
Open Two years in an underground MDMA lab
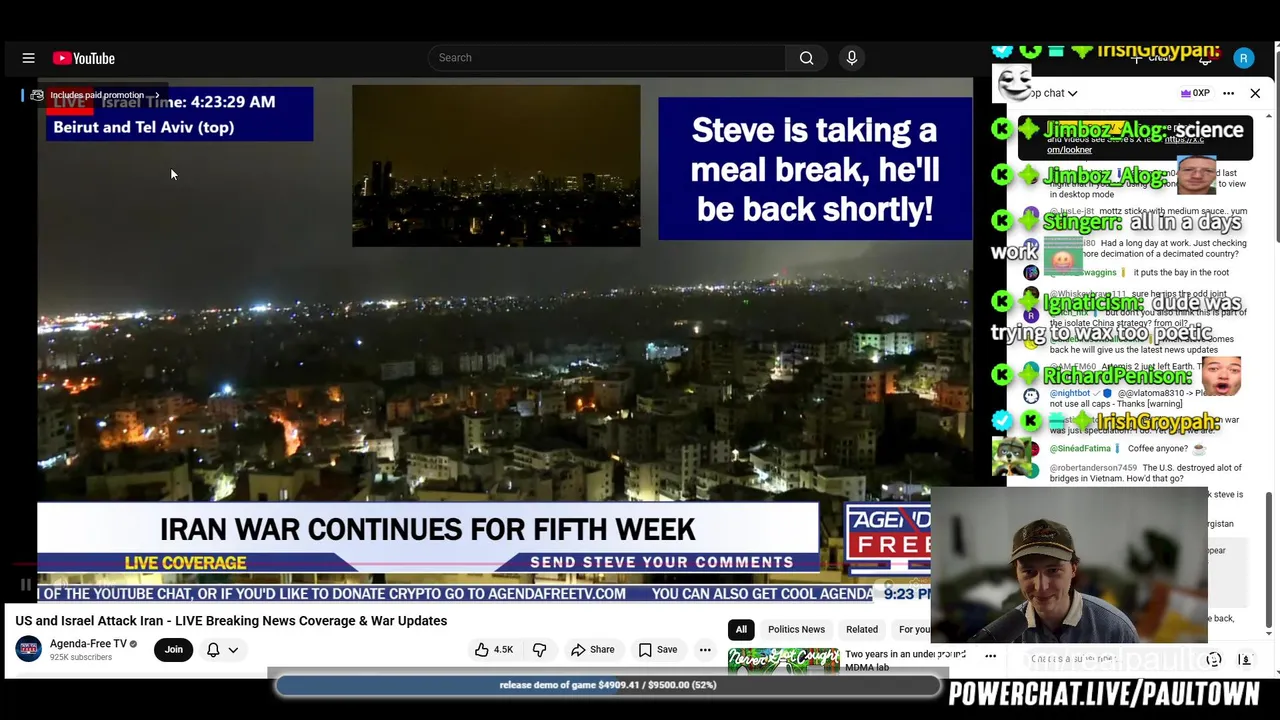[x=905, y=660]
